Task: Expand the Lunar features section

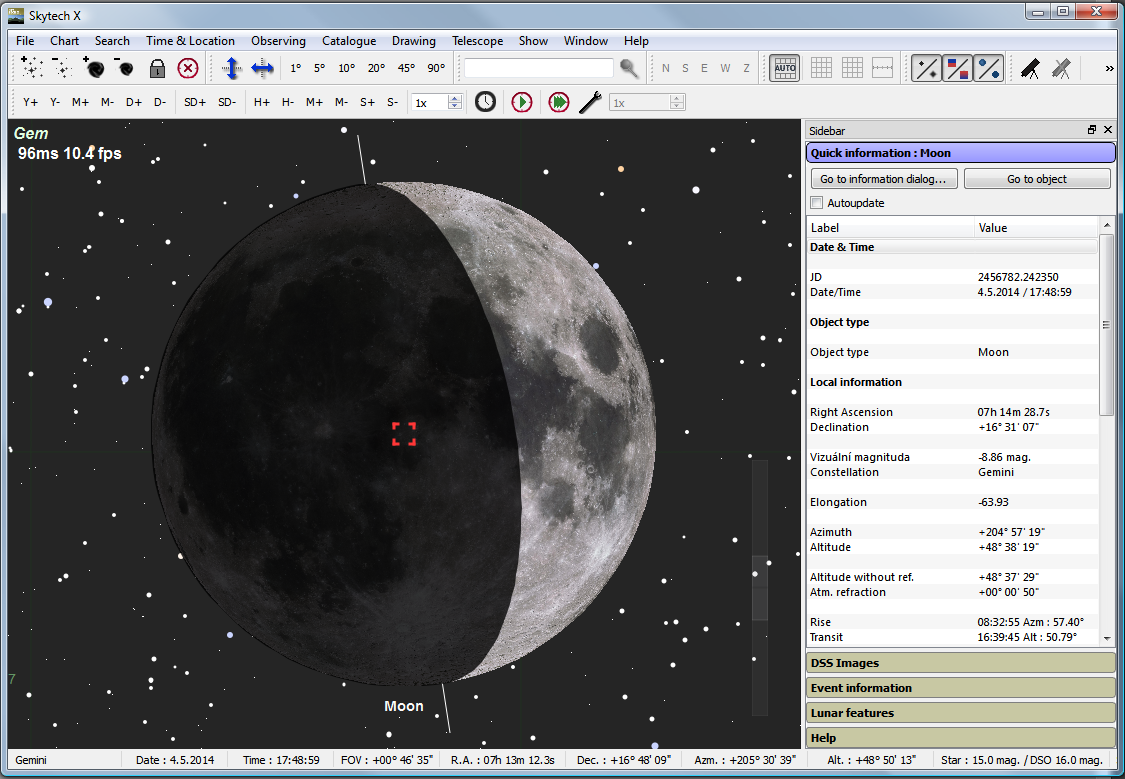Action: 960,713
